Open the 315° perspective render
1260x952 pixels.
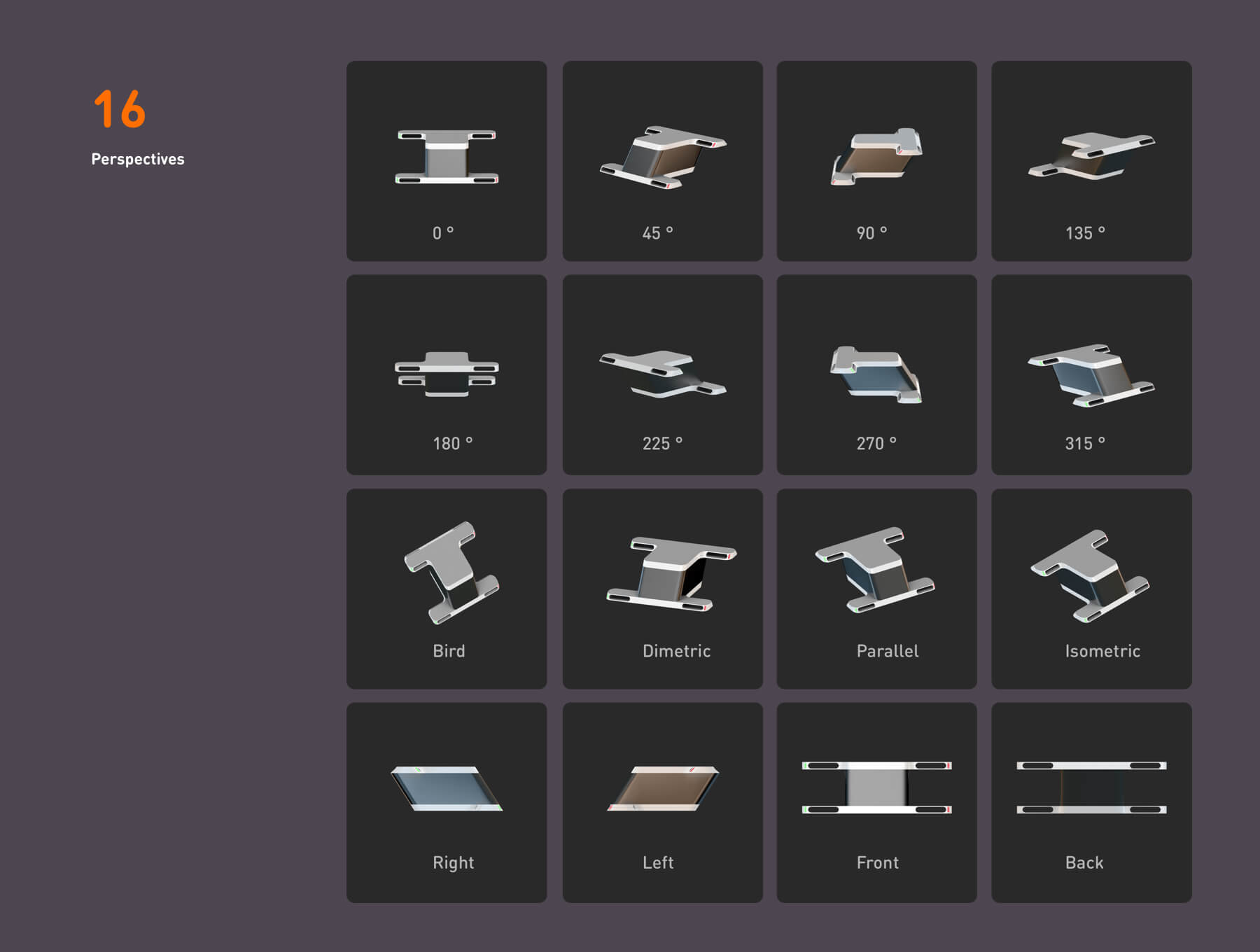[1091, 374]
